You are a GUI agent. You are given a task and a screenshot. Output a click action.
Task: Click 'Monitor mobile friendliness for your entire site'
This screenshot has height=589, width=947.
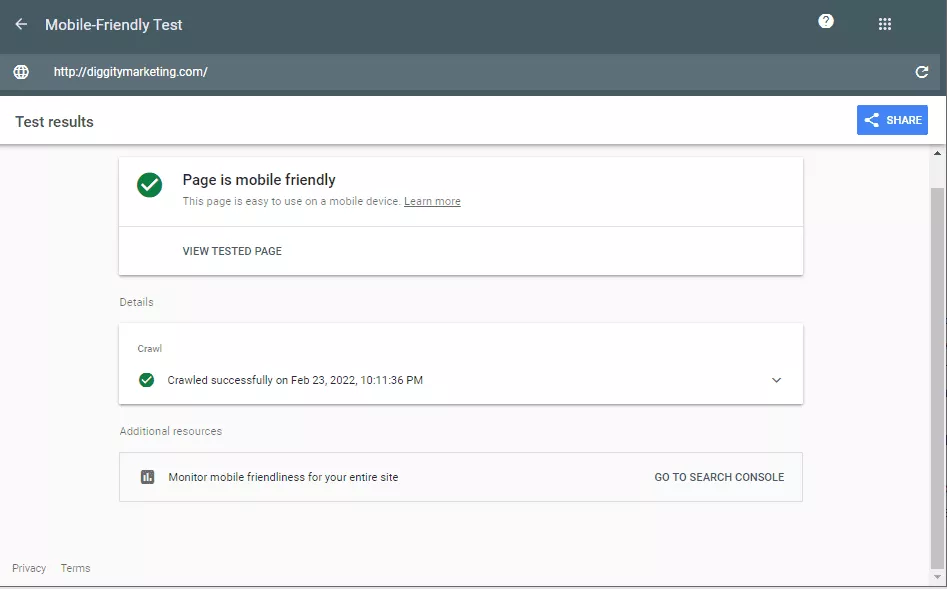283,477
